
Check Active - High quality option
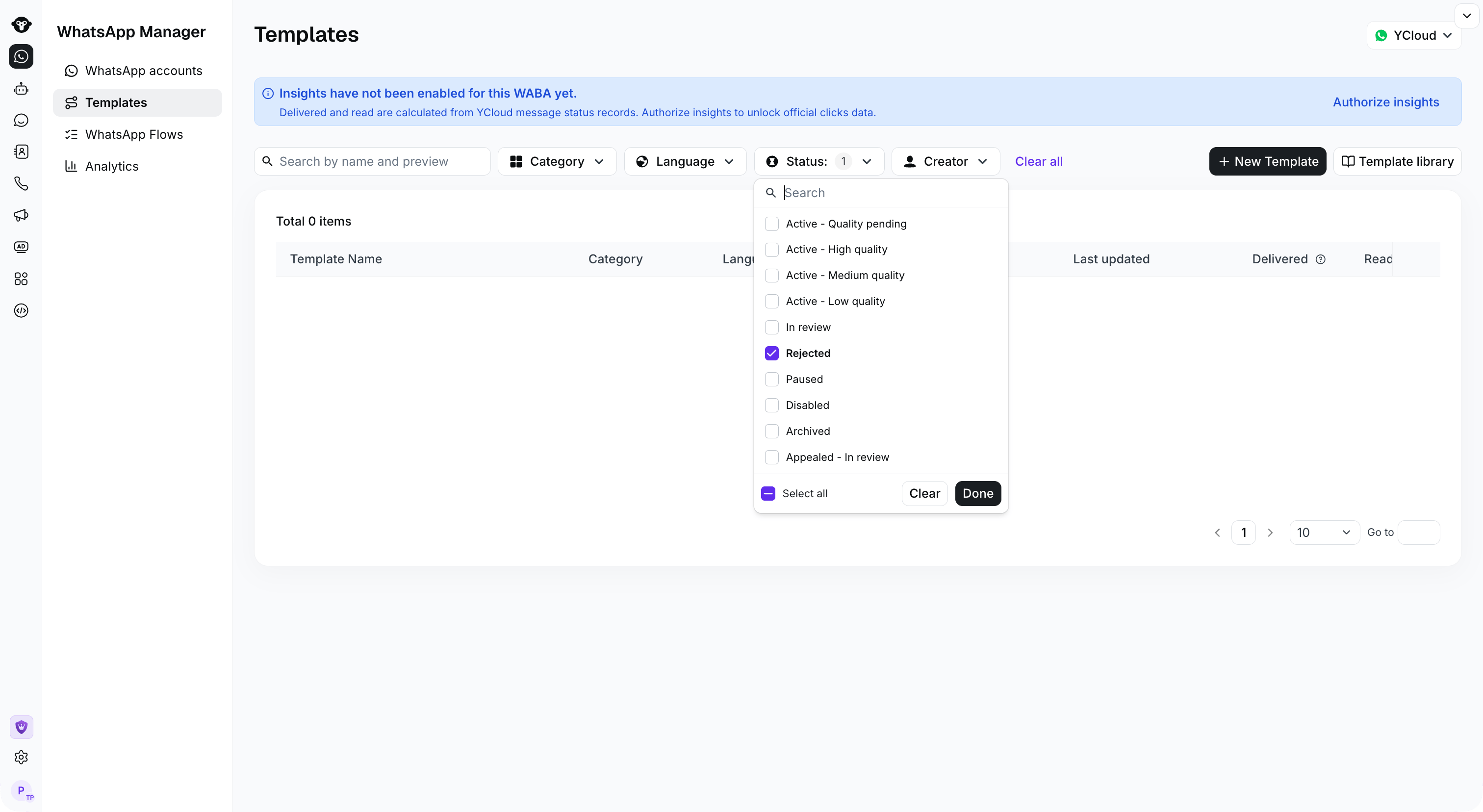771,250
